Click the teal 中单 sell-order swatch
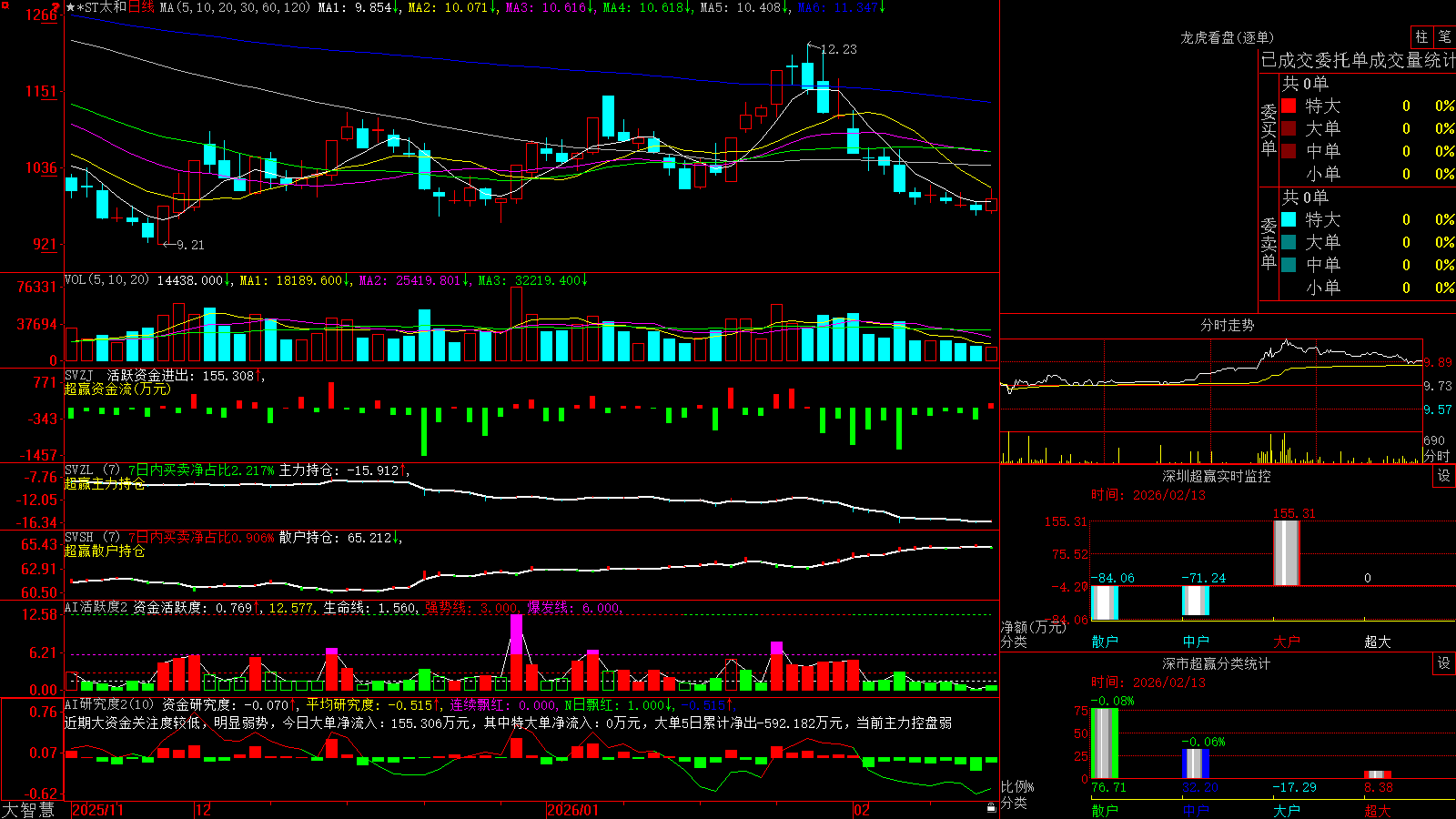This screenshot has height=819, width=1456. [x=1289, y=265]
